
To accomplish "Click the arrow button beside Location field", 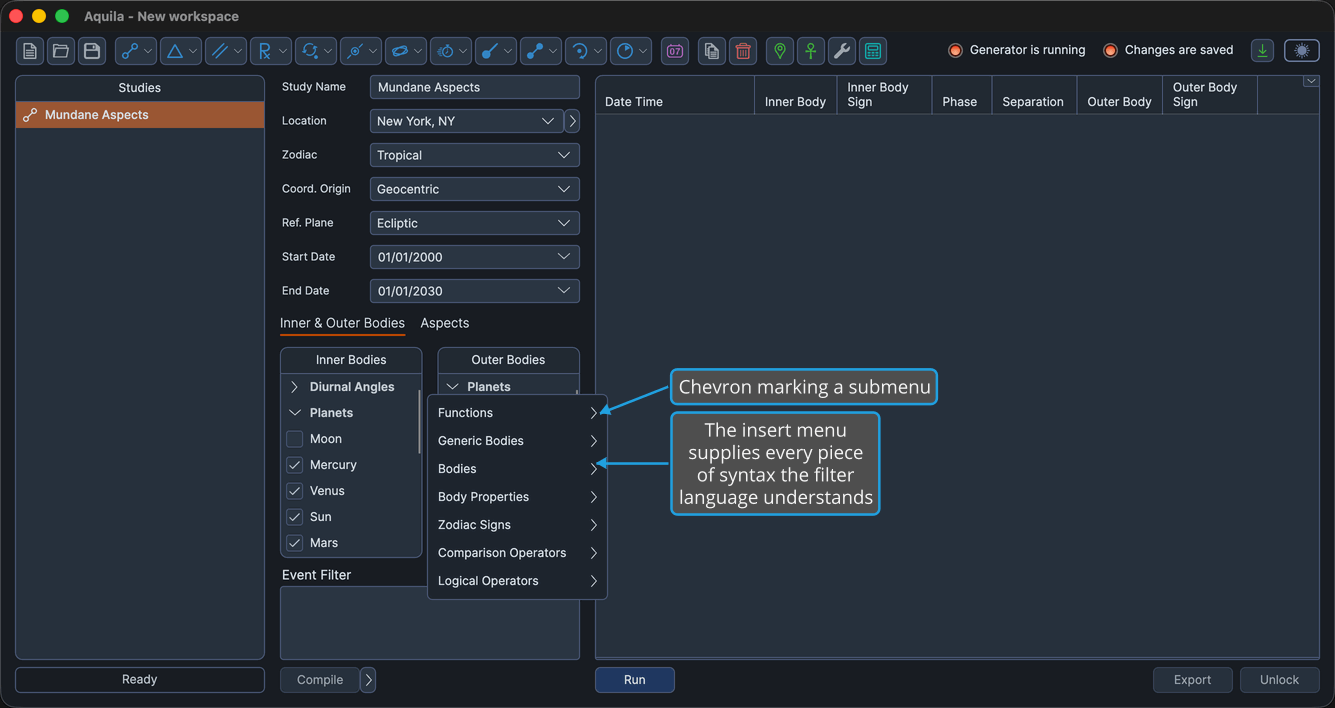I will point(572,121).
